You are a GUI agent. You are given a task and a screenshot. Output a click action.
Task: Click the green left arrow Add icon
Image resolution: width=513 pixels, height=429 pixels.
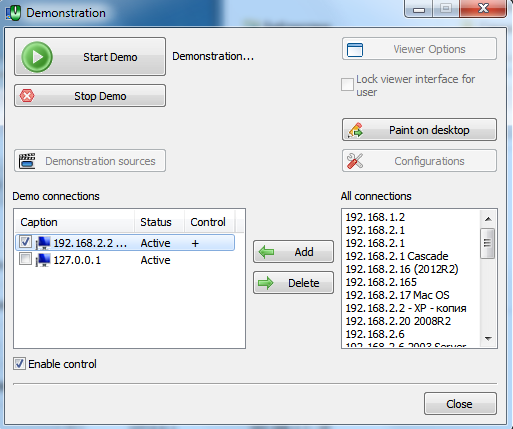coord(266,252)
